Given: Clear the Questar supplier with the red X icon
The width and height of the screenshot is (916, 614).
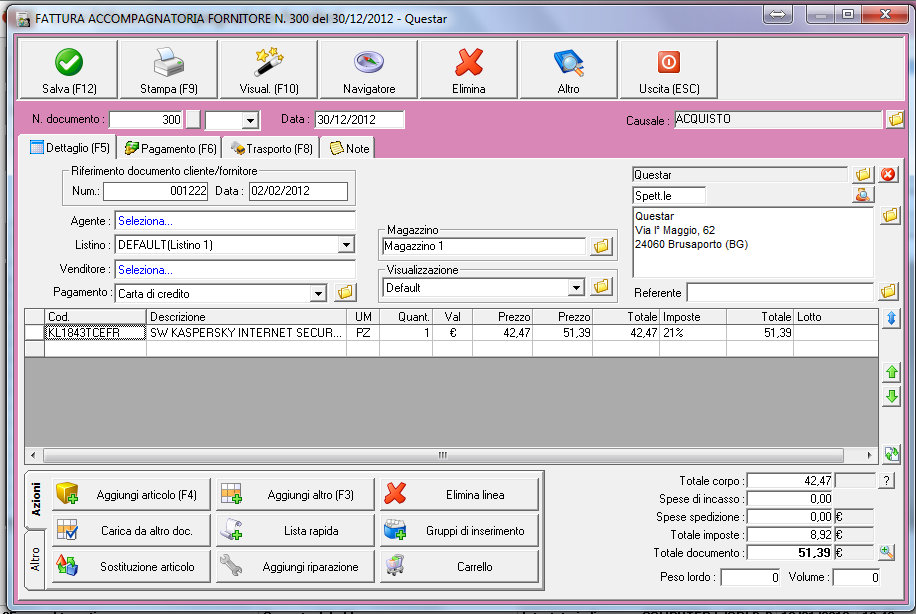Looking at the screenshot, I should coord(888,175).
